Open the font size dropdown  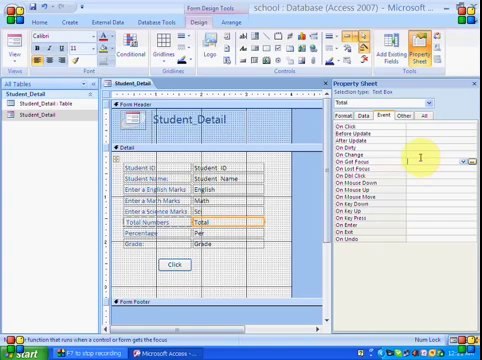pyautogui.click(x=93, y=49)
